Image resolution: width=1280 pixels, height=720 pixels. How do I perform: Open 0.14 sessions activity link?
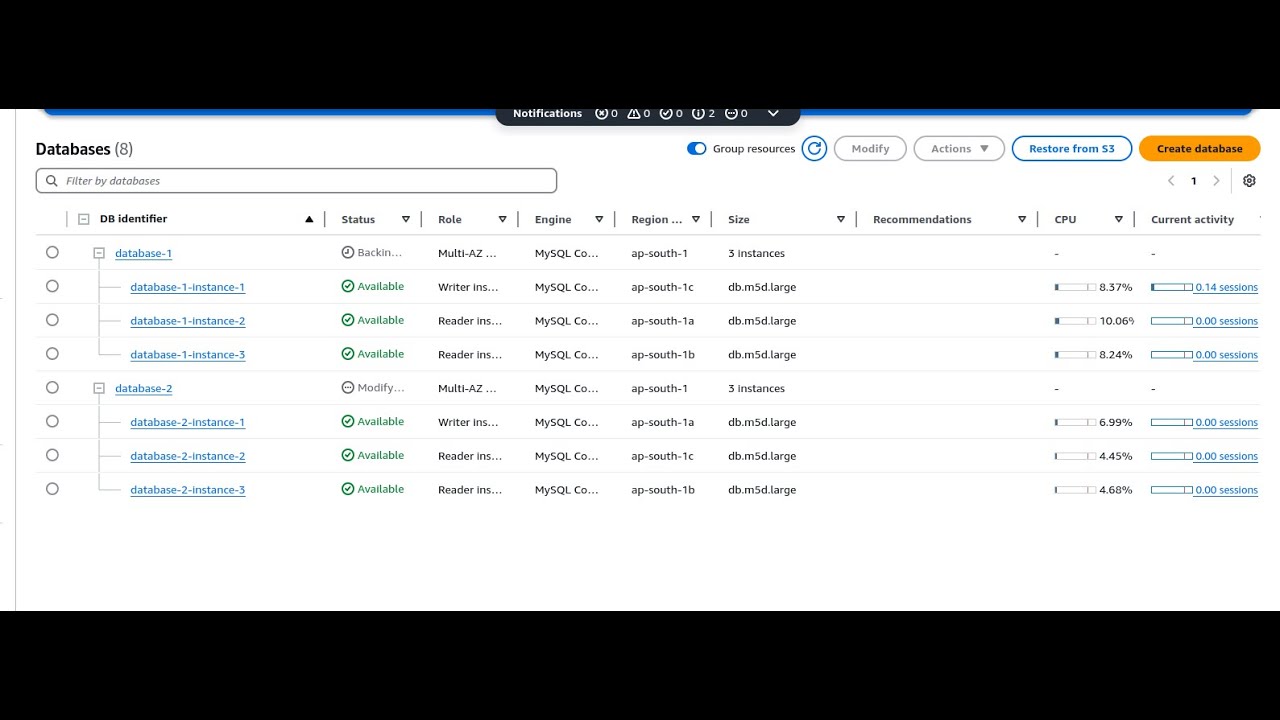(1226, 287)
